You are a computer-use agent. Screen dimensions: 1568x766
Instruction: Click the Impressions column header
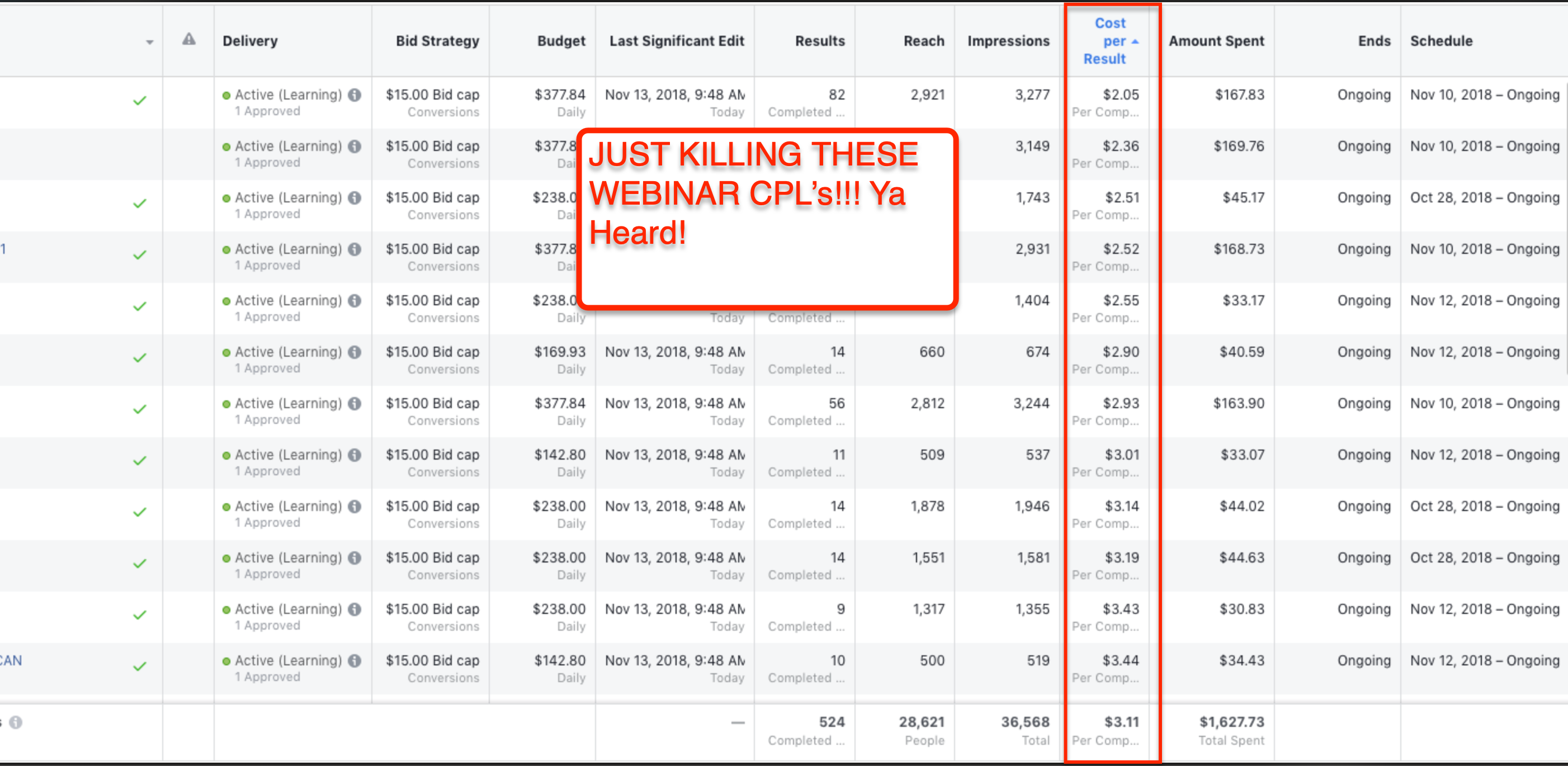(x=1008, y=41)
